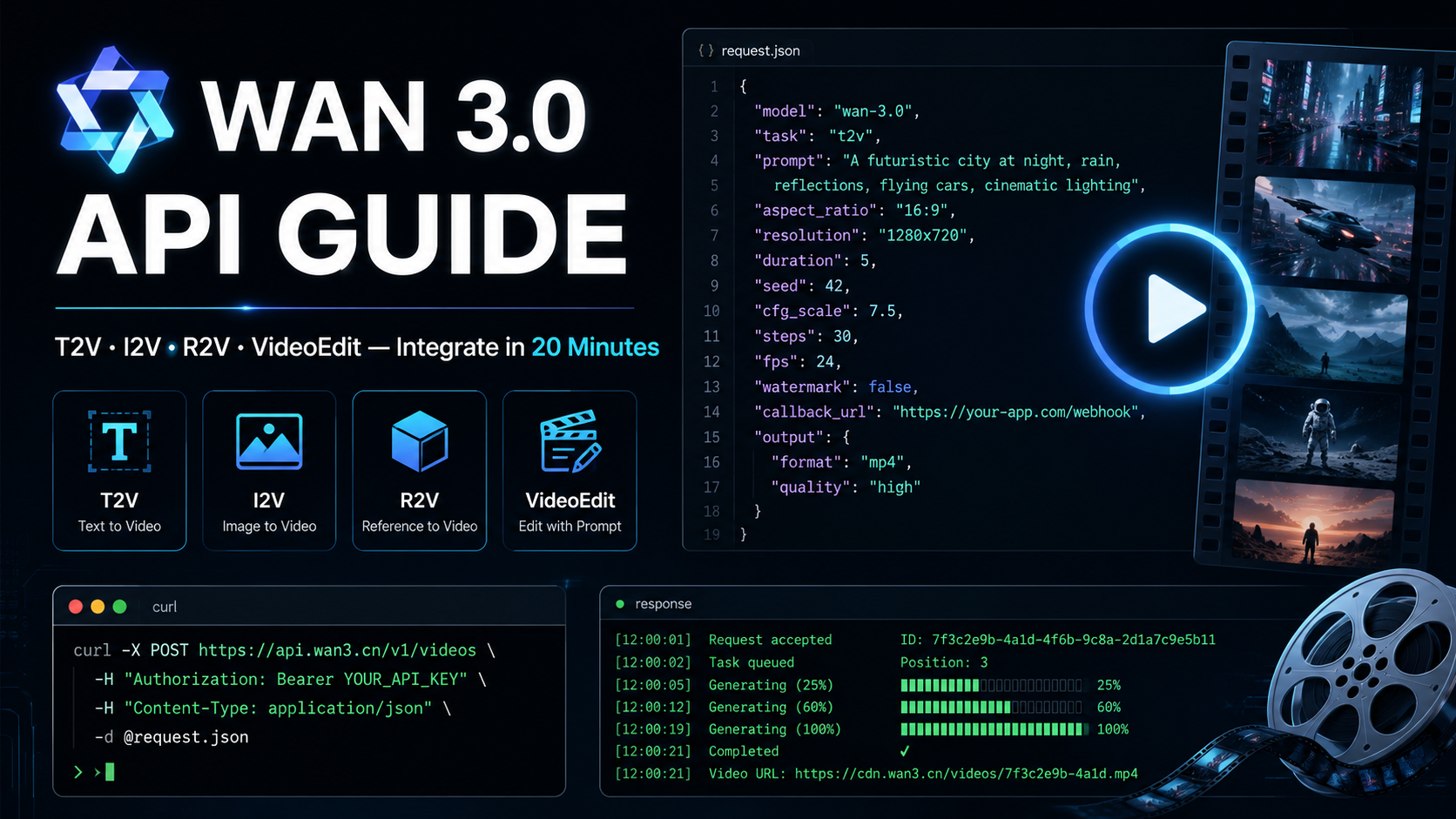1456x819 pixels.
Task: Click the braces icon beside request.json
Action: (706, 50)
